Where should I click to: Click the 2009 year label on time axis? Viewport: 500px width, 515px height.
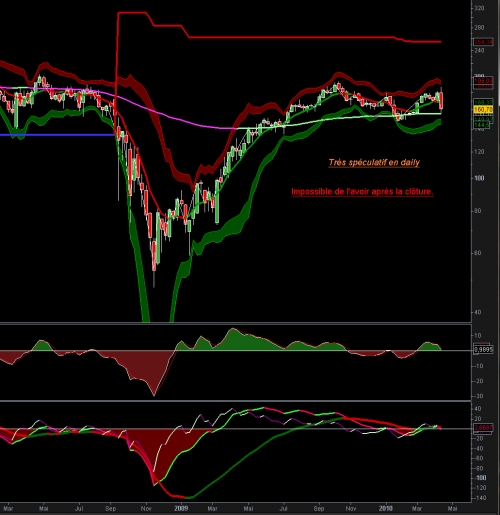coord(181,508)
